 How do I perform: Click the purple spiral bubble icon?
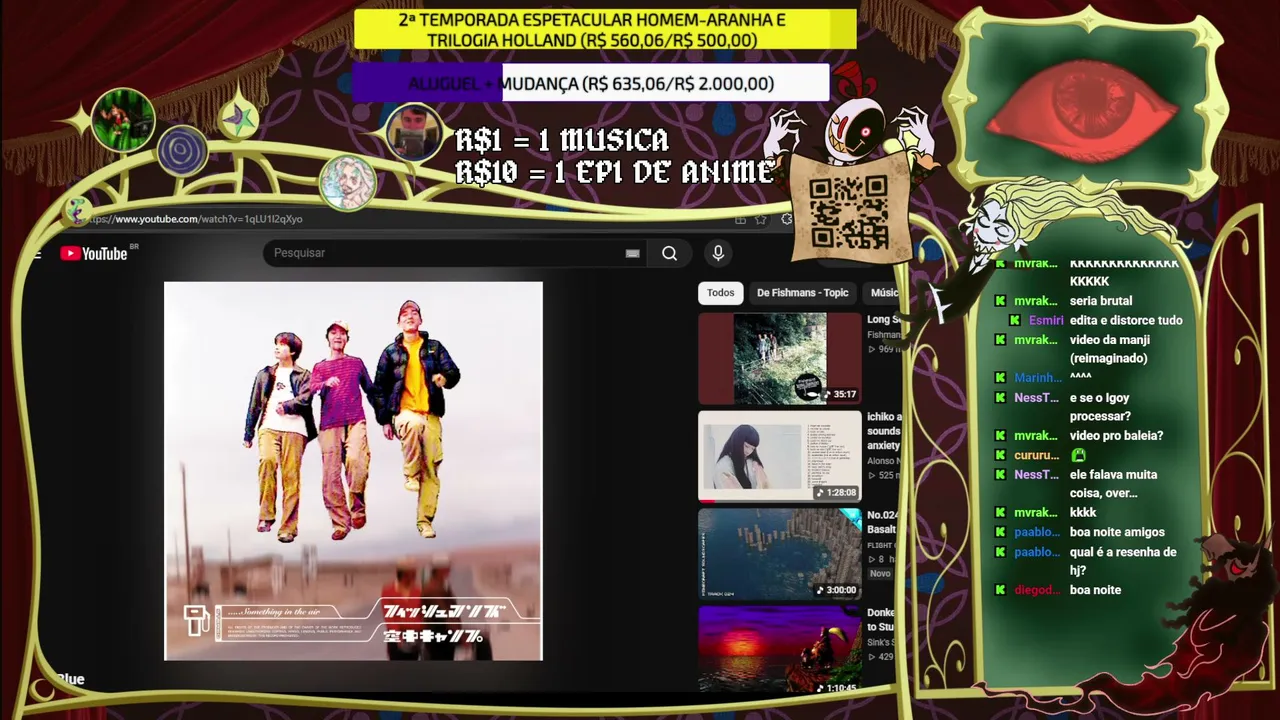coord(182,151)
